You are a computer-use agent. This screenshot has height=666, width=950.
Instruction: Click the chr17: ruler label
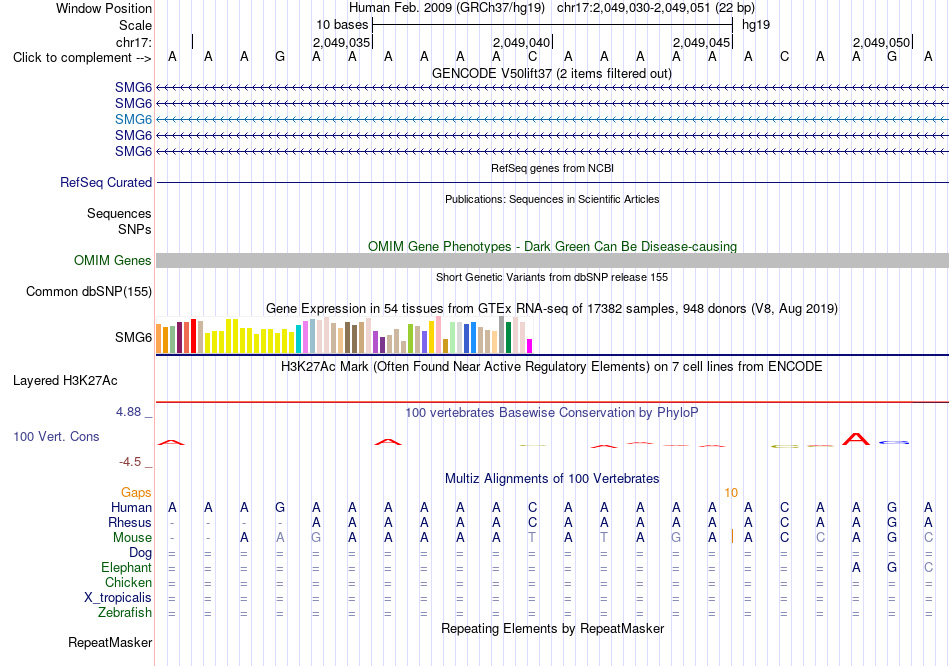[x=134, y=42]
